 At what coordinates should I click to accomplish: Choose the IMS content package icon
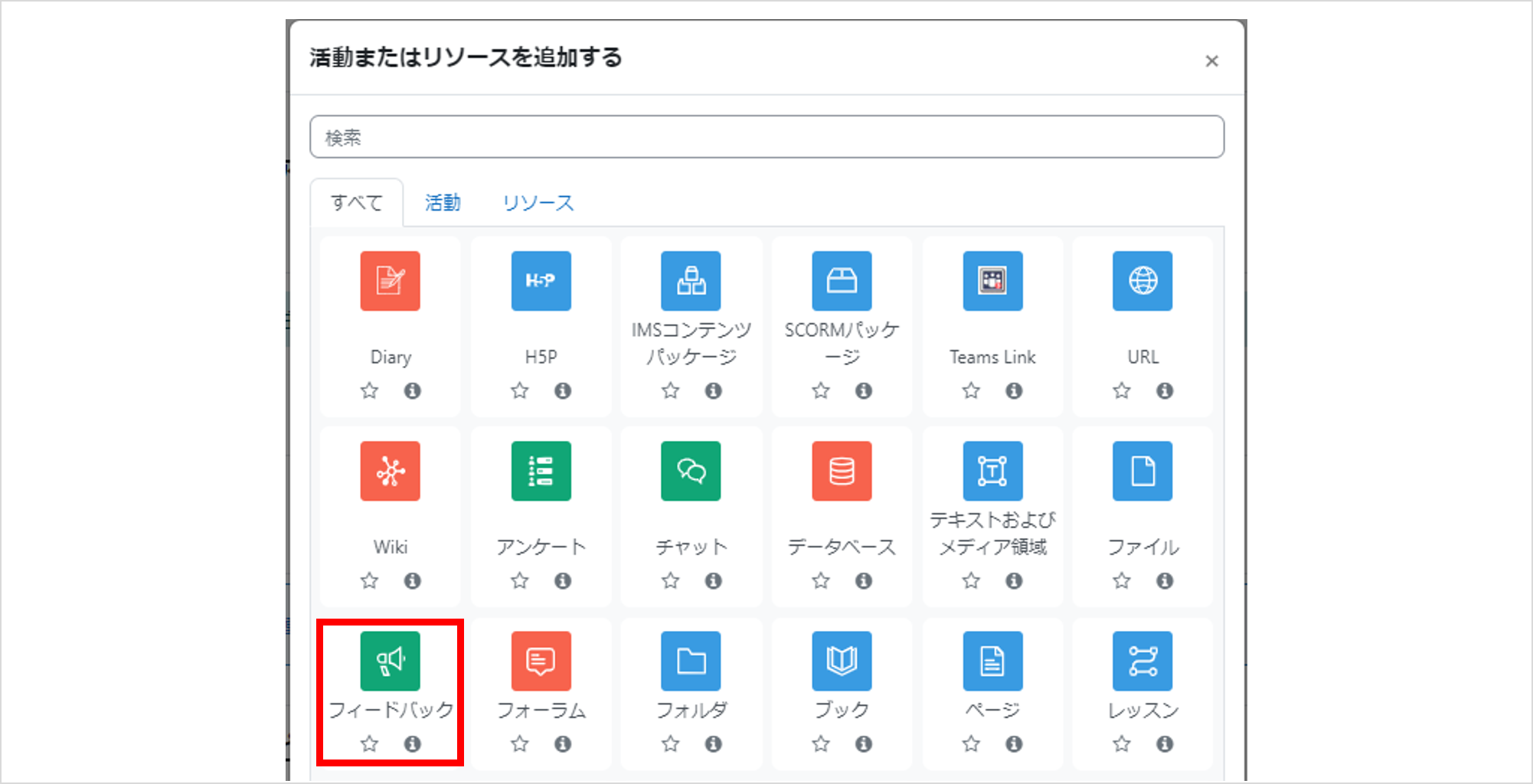[x=691, y=281]
